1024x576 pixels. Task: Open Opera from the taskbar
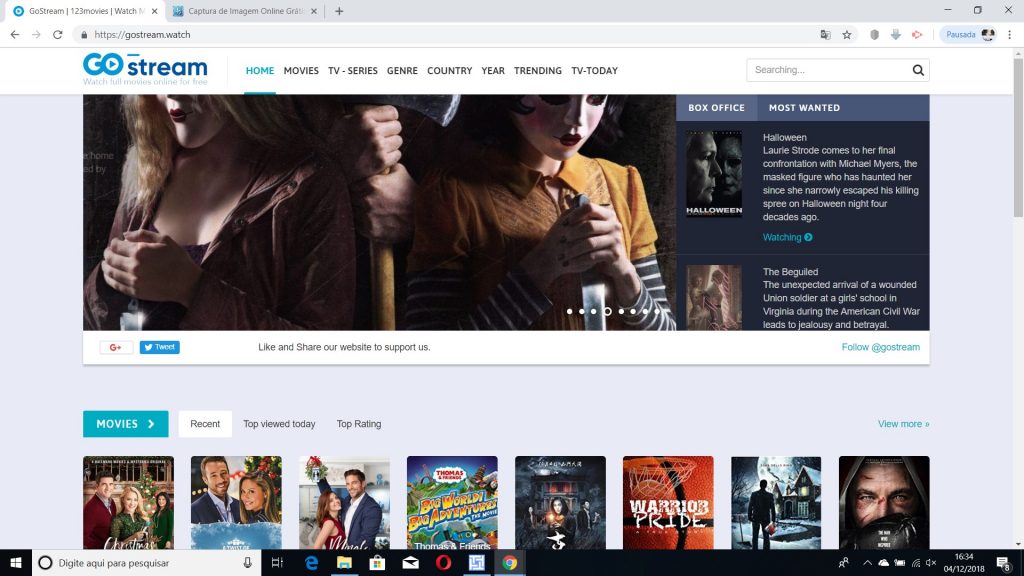pyautogui.click(x=443, y=563)
